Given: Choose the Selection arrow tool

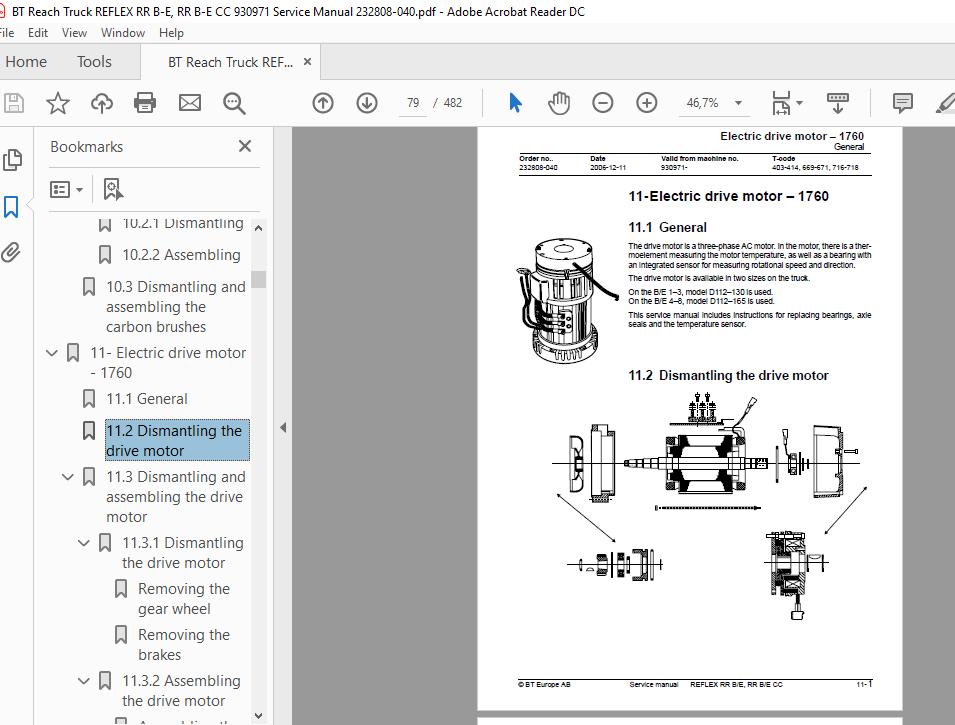Looking at the screenshot, I should 515,103.
